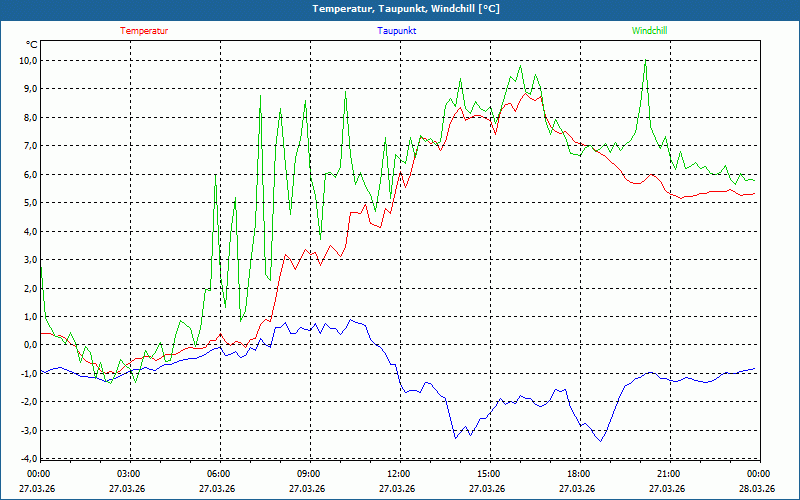
Task: Click the 03:00 x-axis time label
Action: tap(129, 473)
